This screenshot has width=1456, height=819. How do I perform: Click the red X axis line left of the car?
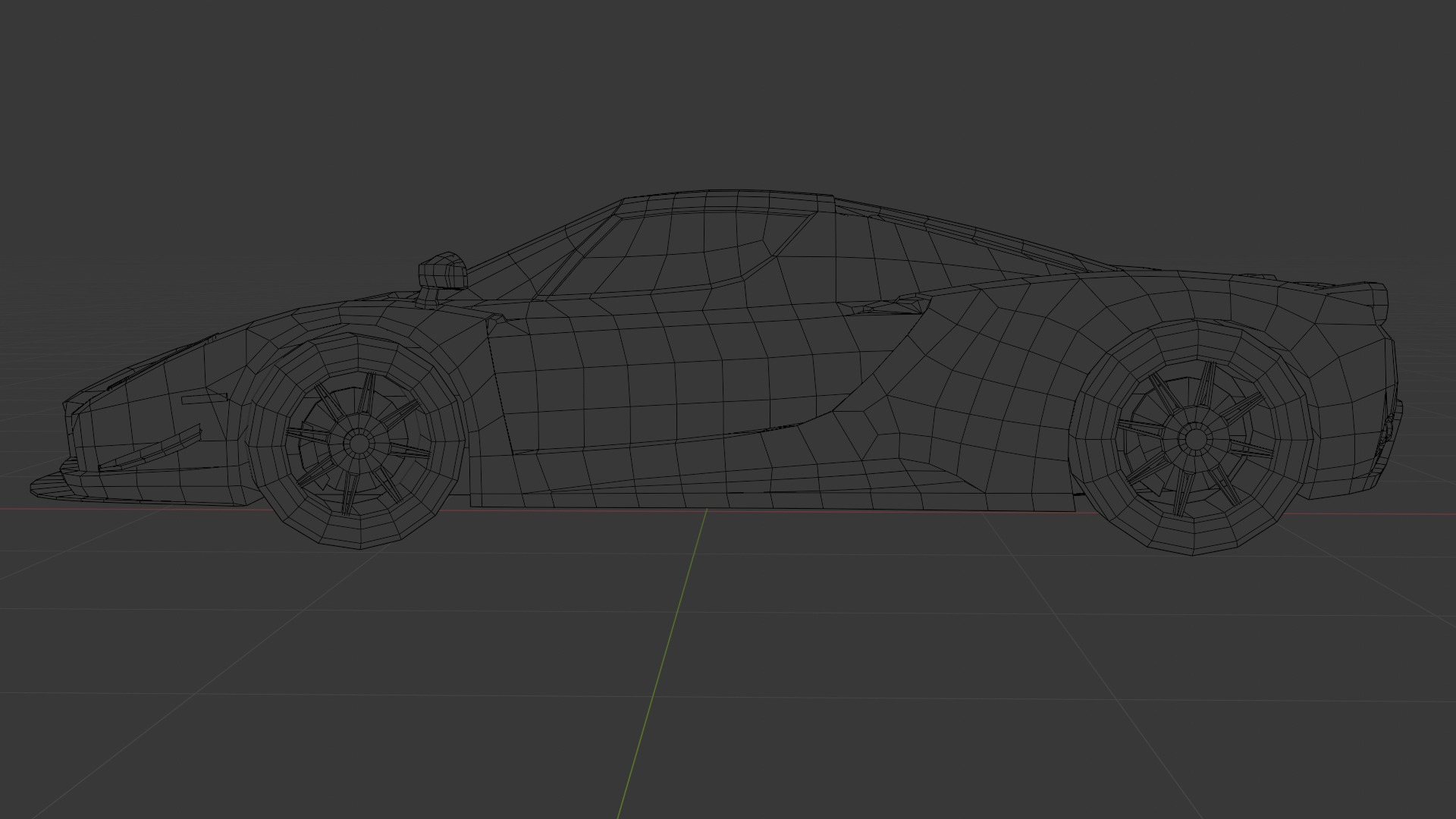click(15, 510)
